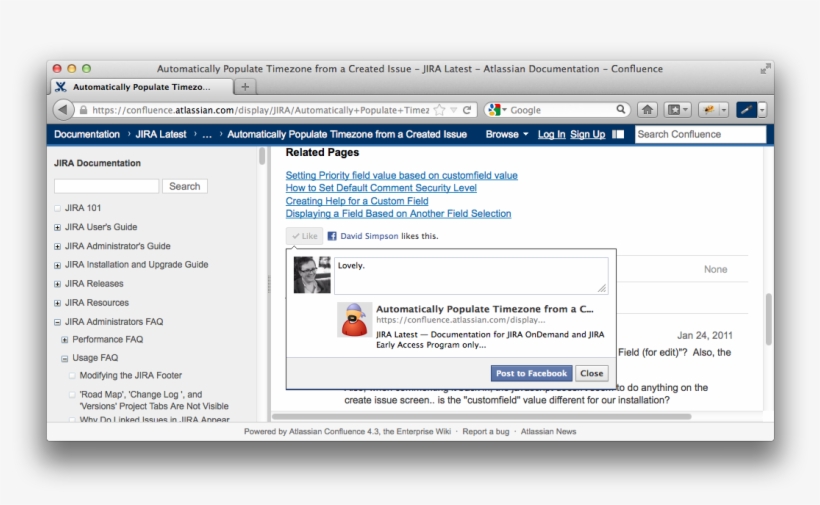Click David Simpson name link

(x=369, y=236)
